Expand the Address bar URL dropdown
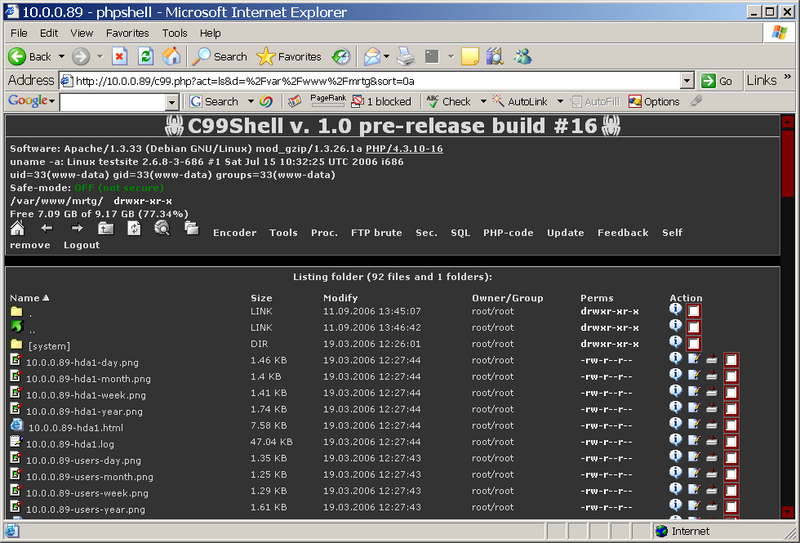The image size is (800, 543). tap(686, 81)
